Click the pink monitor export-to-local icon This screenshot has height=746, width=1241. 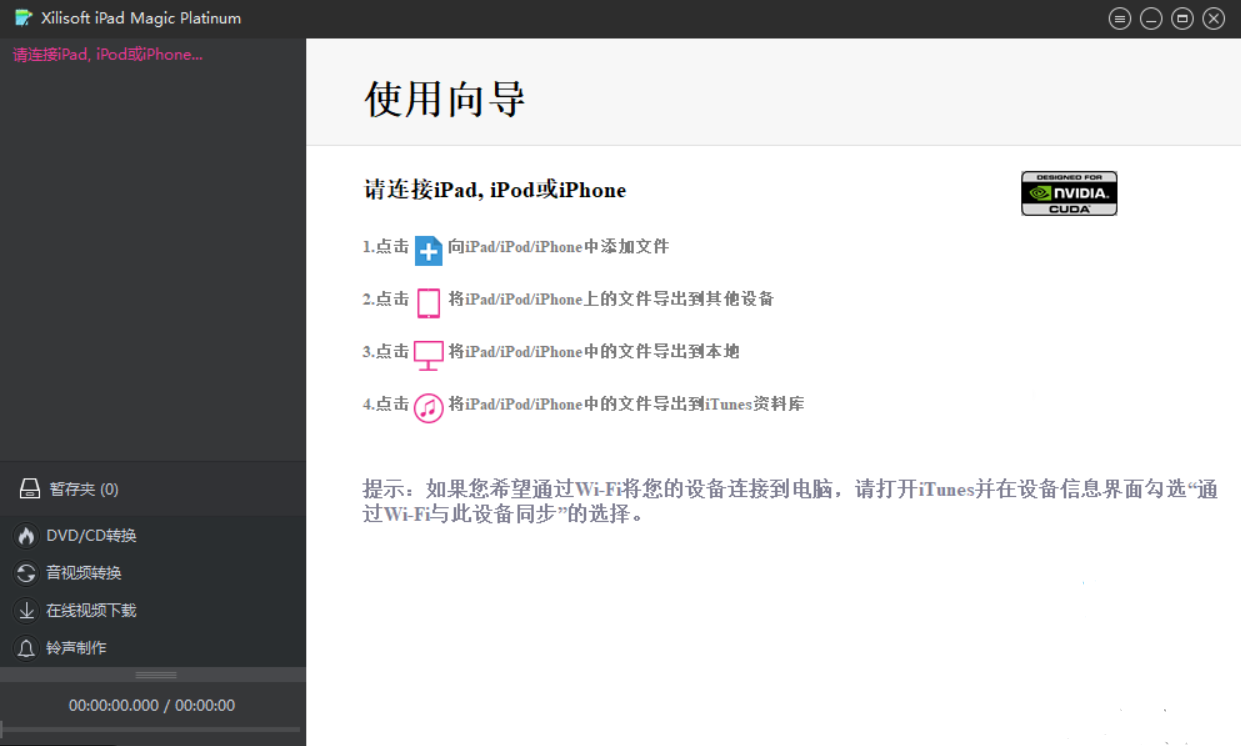(x=429, y=355)
